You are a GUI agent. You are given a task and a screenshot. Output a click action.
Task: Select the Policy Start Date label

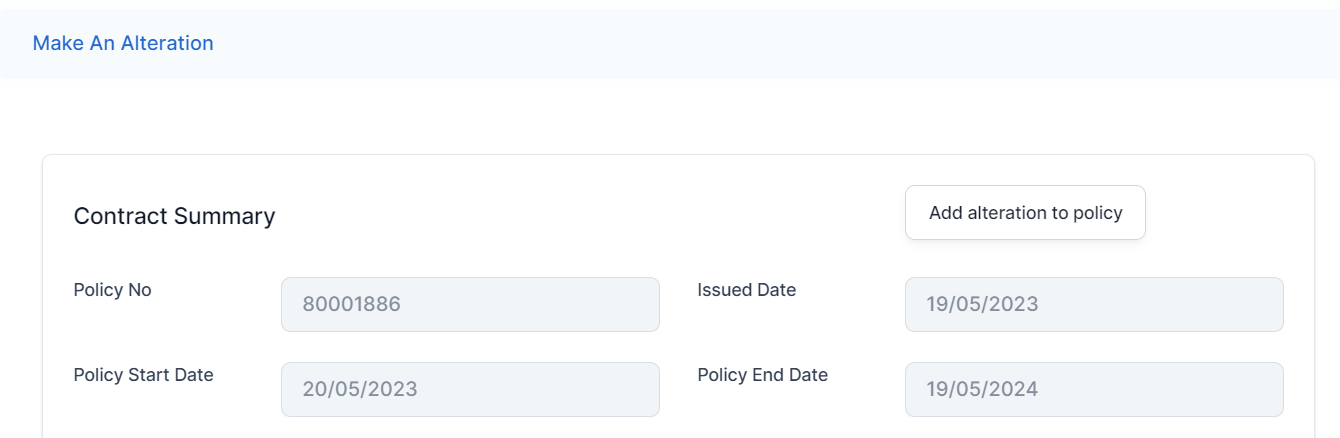coord(144,375)
